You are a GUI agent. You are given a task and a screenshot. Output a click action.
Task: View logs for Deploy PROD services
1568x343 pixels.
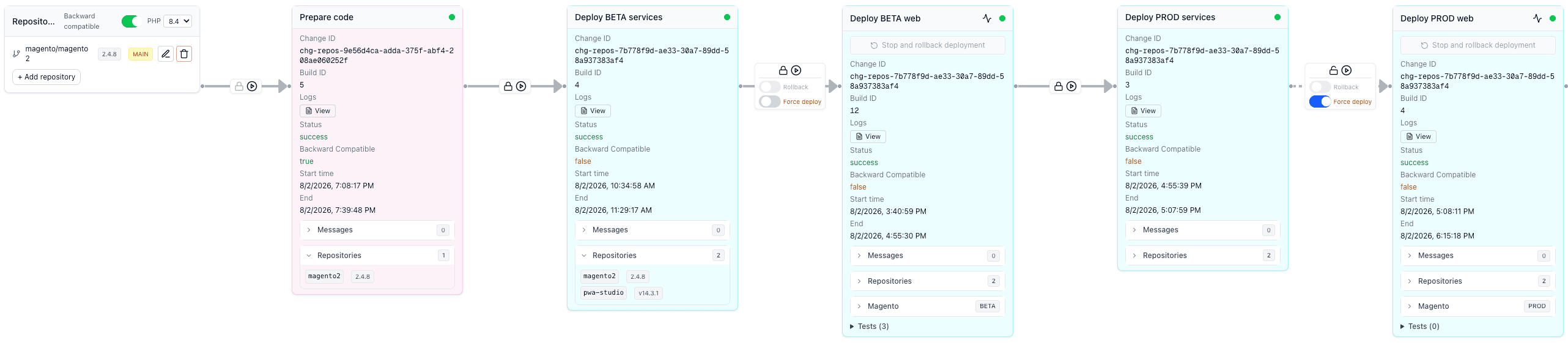point(1144,111)
